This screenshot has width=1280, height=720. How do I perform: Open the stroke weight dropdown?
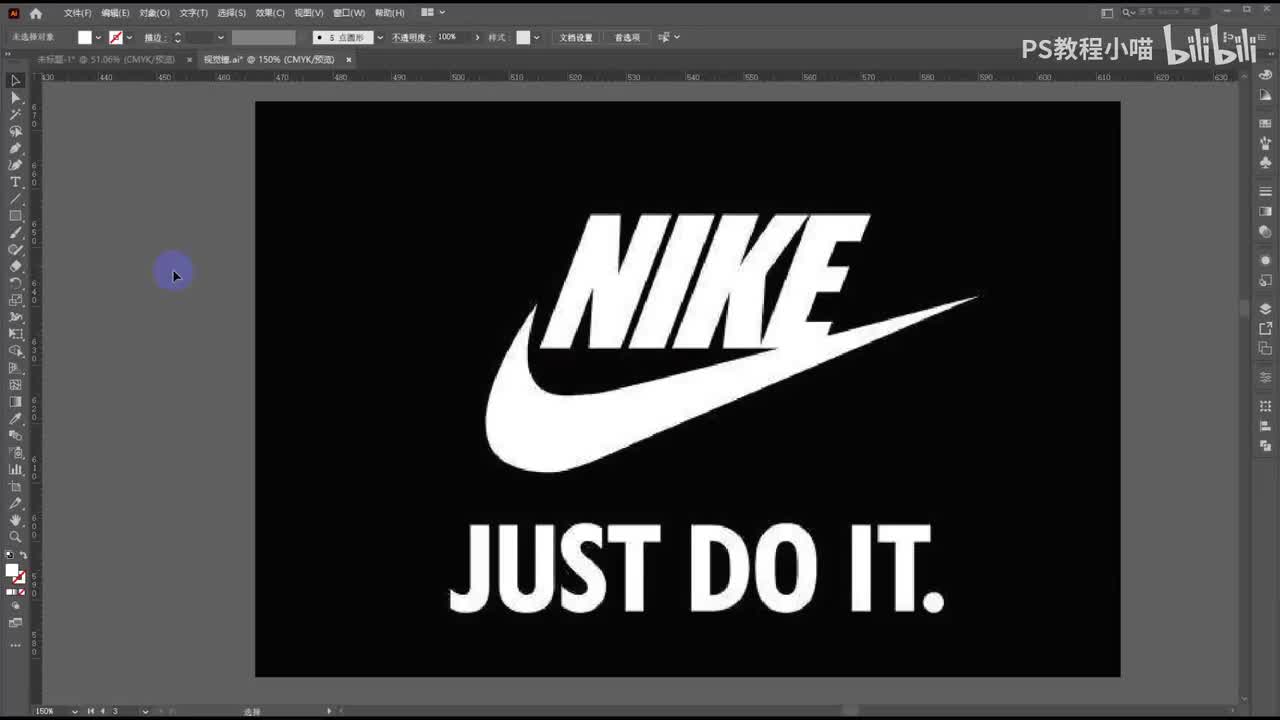tap(220, 37)
